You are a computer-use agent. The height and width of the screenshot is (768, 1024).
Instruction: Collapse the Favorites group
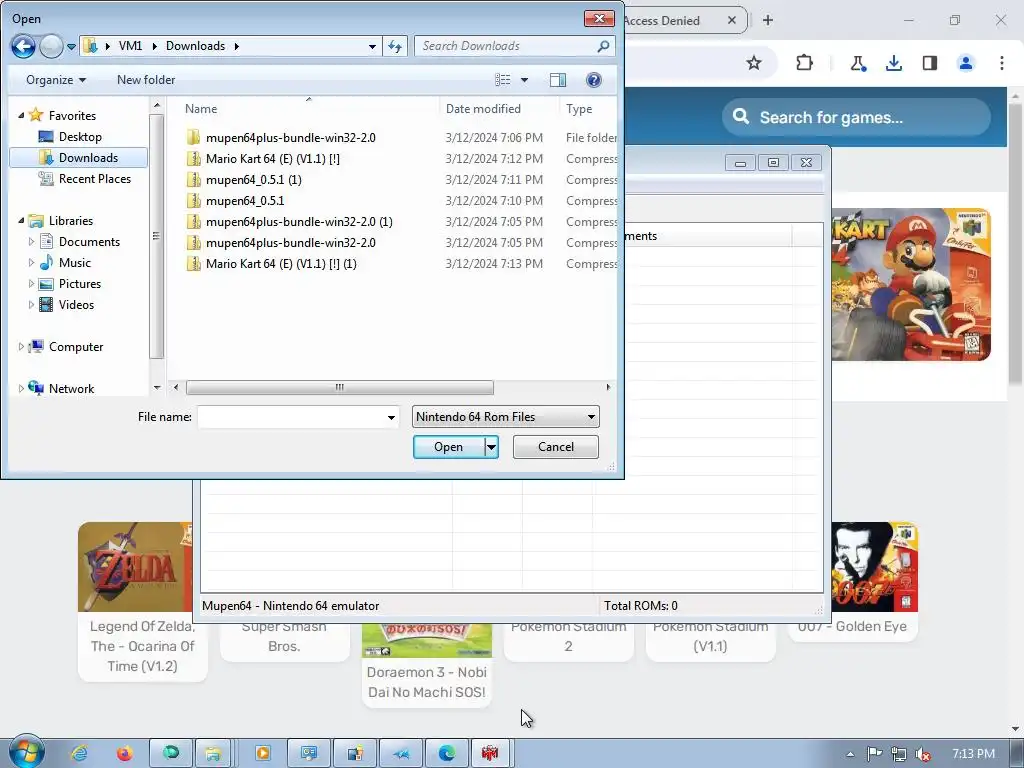tap(21, 116)
